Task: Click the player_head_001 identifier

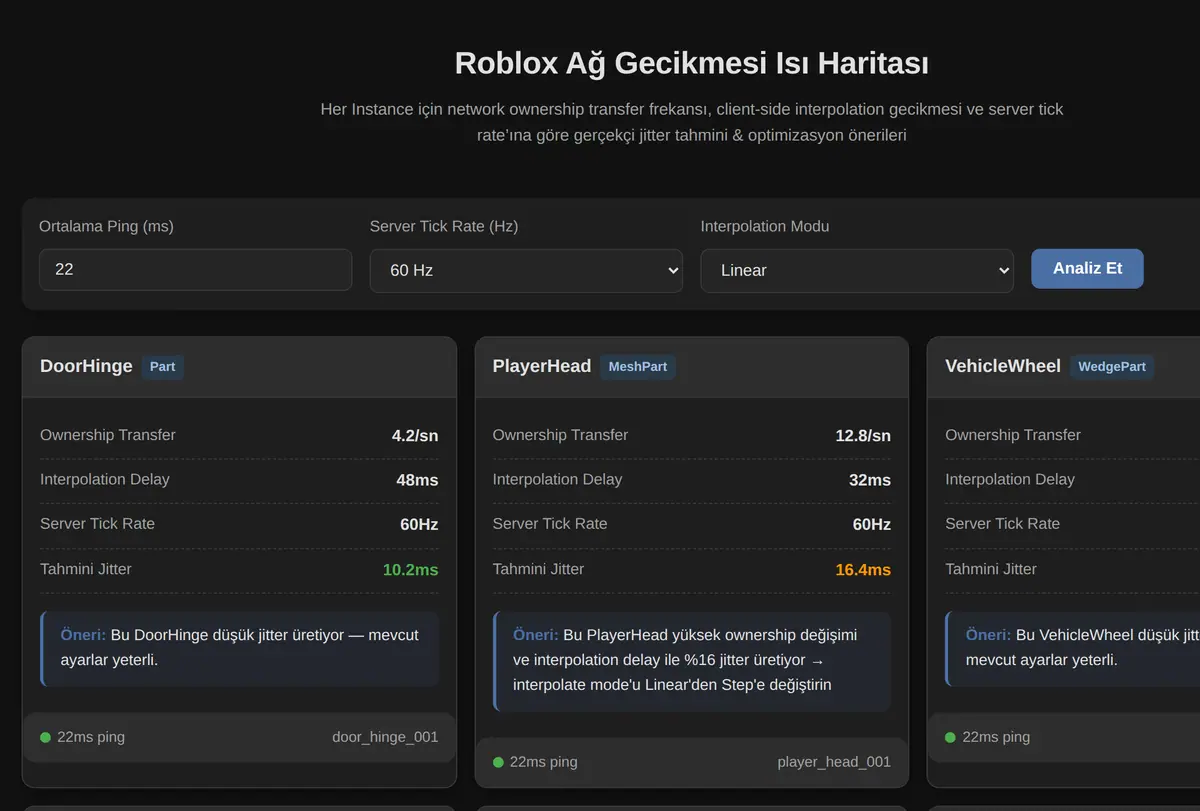Action: coord(834,762)
